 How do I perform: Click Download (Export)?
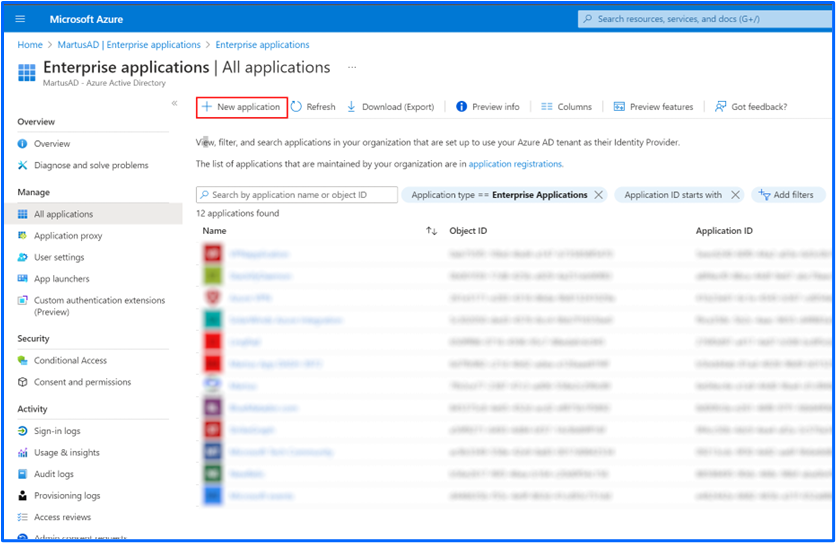tap(390, 107)
